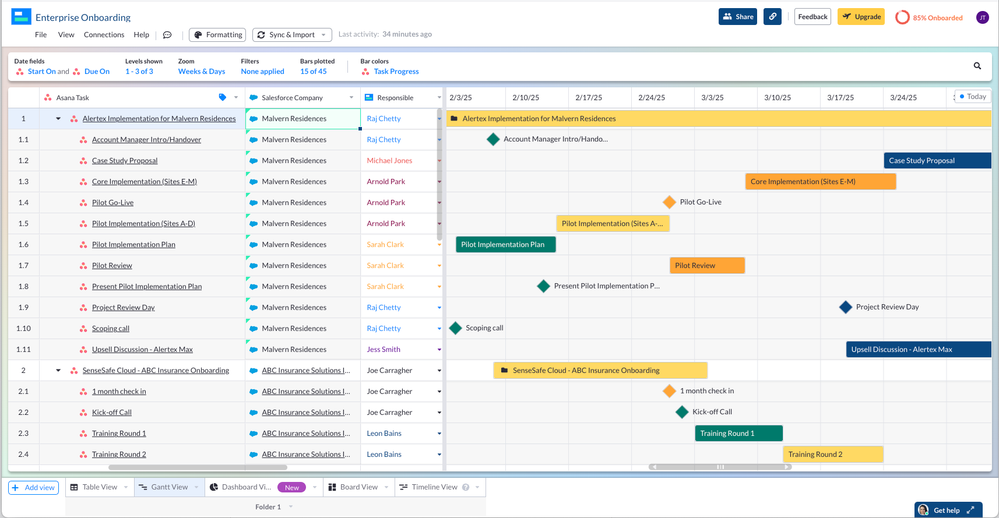This screenshot has width=999, height=518.
Task: Open the Asana Task column dropdown arrow
Action: [236, 97]
